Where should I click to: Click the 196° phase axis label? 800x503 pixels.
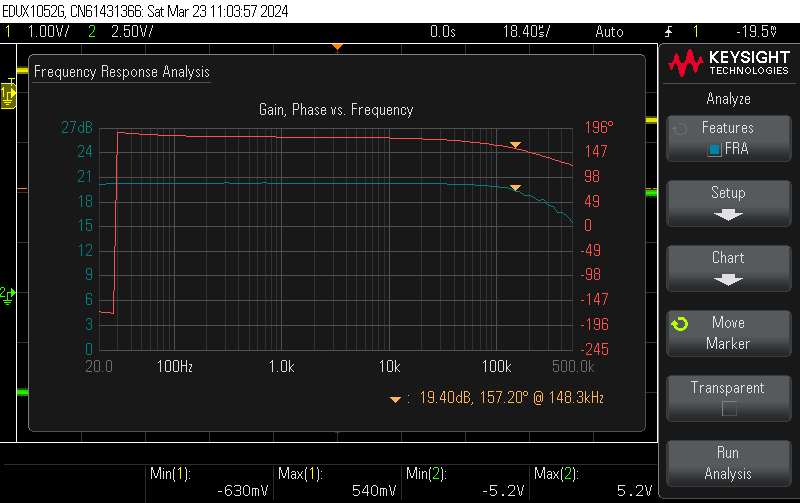(x=599, y=127)
